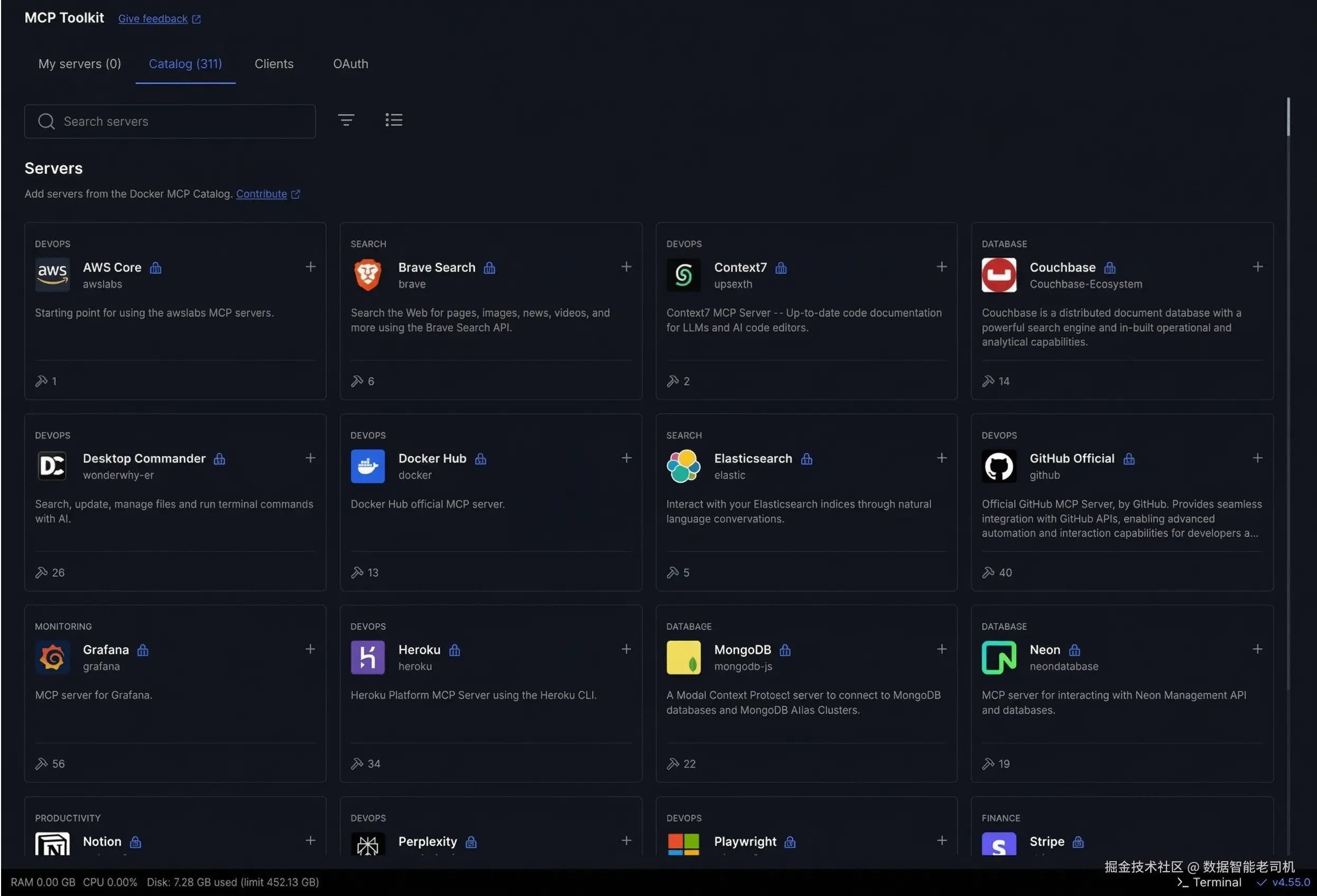Viewport: 1317px width, 896px height.
Task: Select the Disk: 7.28 GB used status text
Action: (233, 882)
